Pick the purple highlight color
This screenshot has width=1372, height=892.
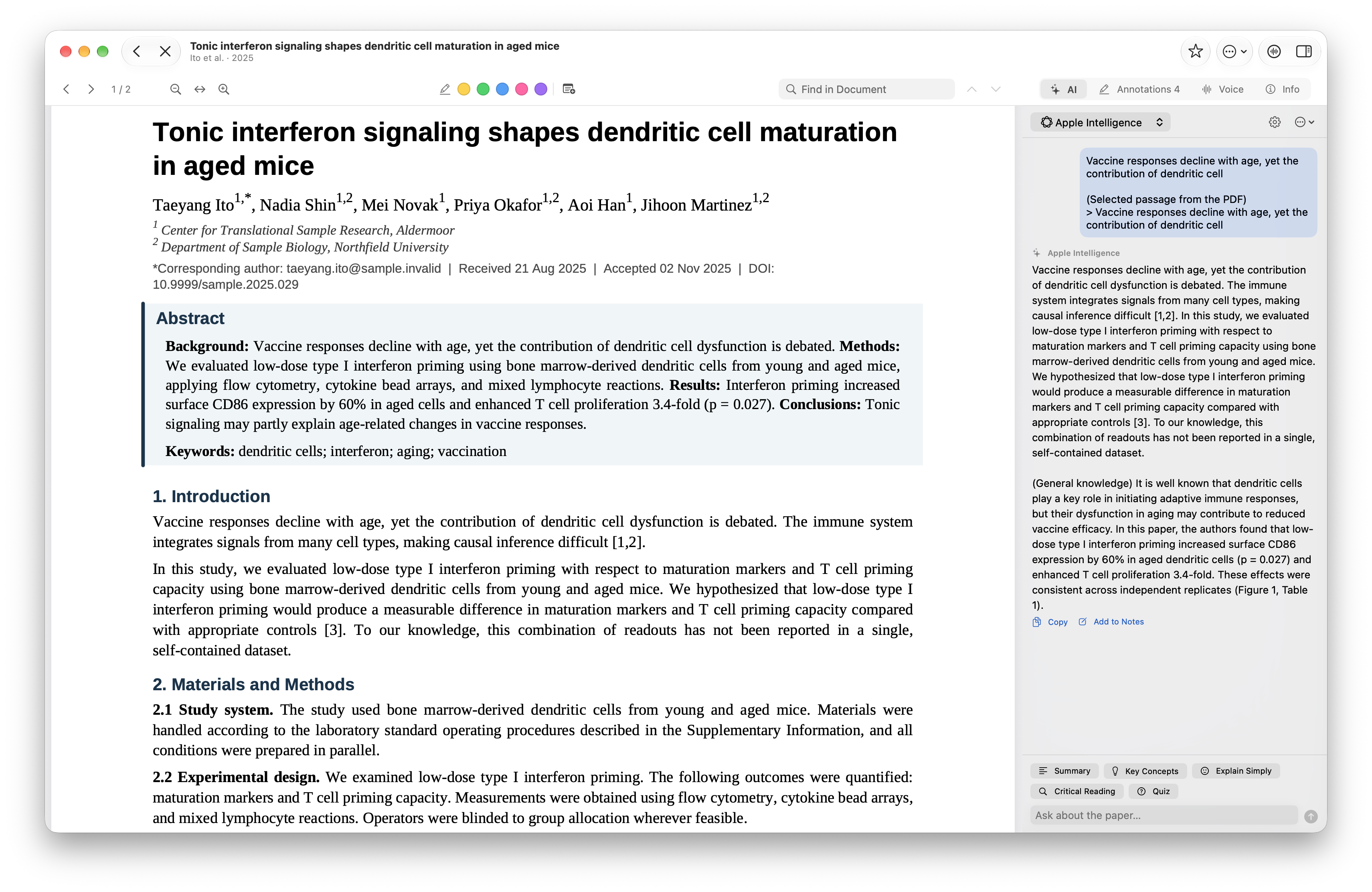pyautogui.click(x=541, y=89)
